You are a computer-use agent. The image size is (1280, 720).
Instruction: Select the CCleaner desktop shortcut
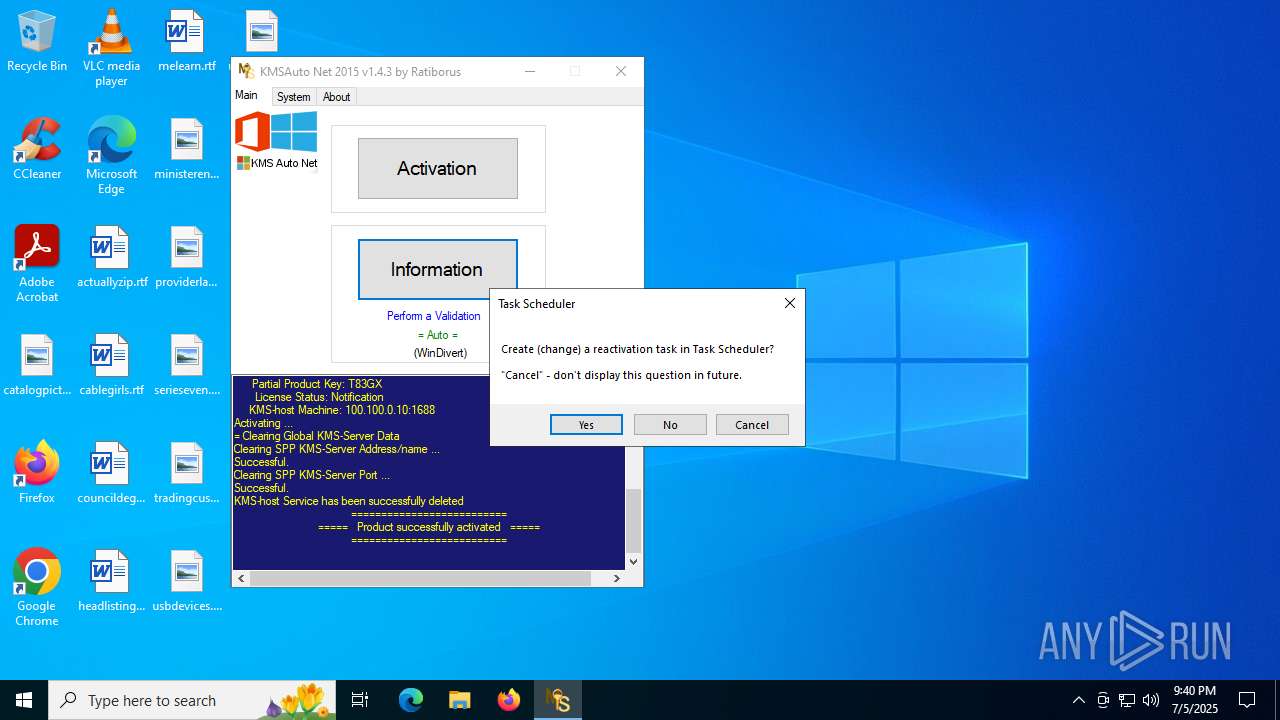pos(37,149)
